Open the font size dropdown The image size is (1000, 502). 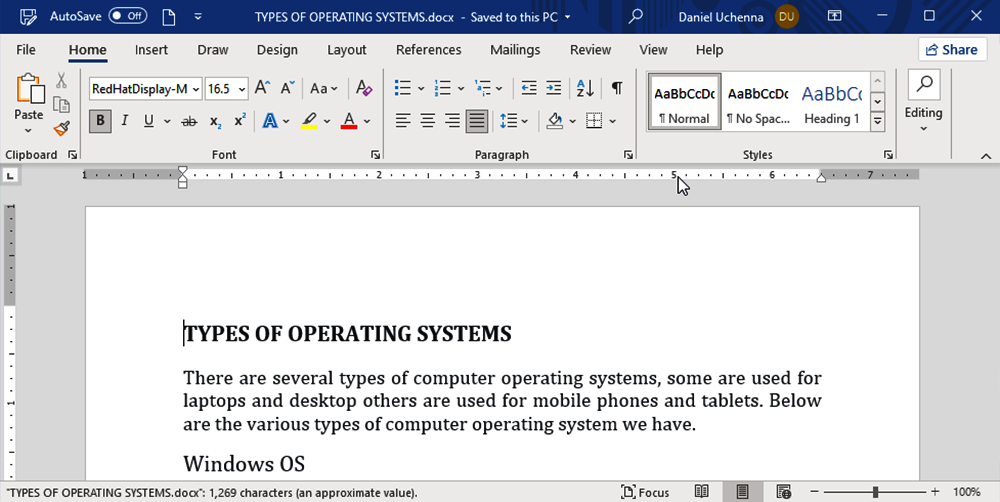(x=242, y=89)
